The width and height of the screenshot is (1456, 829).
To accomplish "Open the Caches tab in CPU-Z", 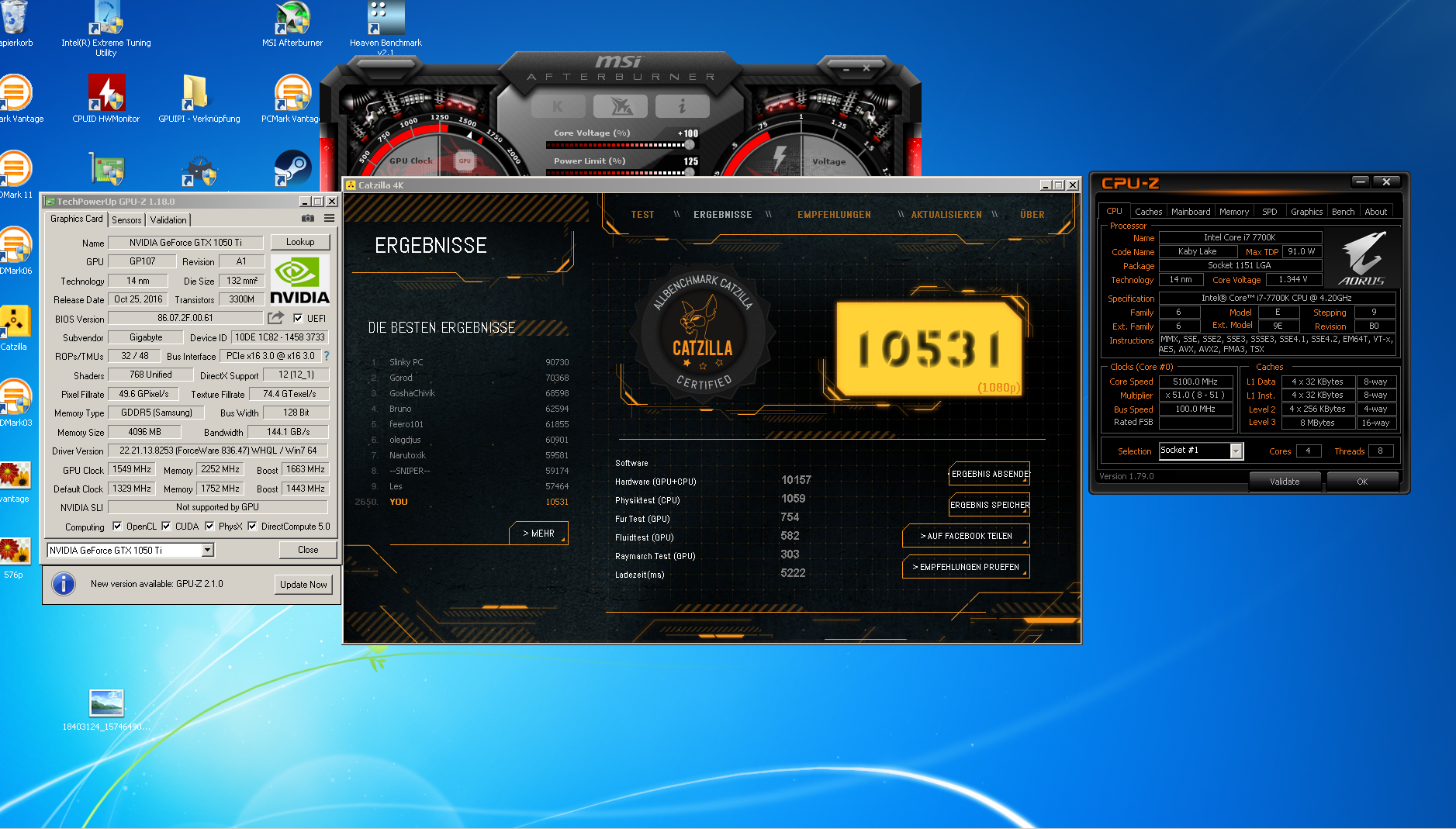I will (1148, 212).
